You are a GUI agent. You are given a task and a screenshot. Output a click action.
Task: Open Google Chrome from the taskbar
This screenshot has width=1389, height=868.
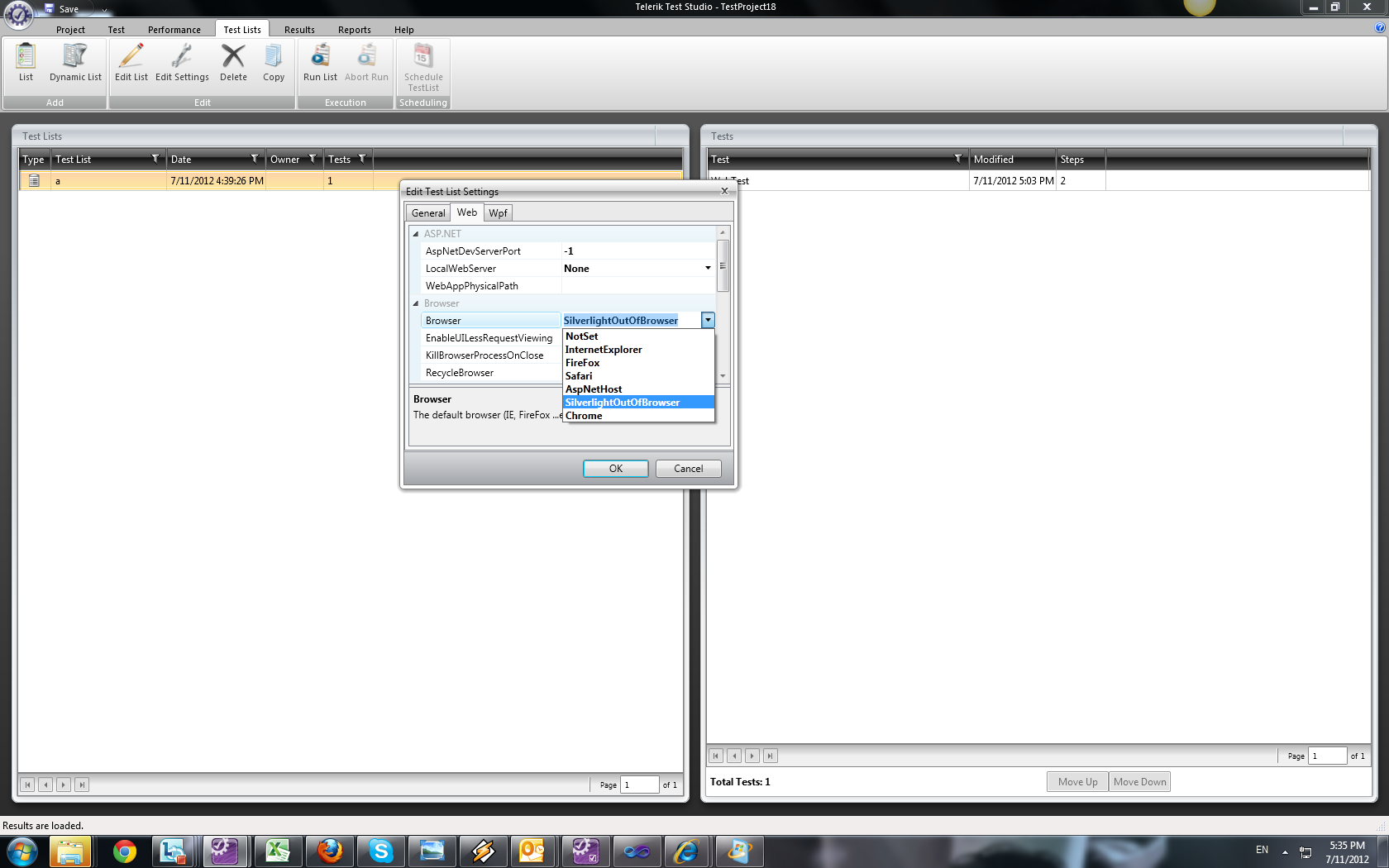125,851
